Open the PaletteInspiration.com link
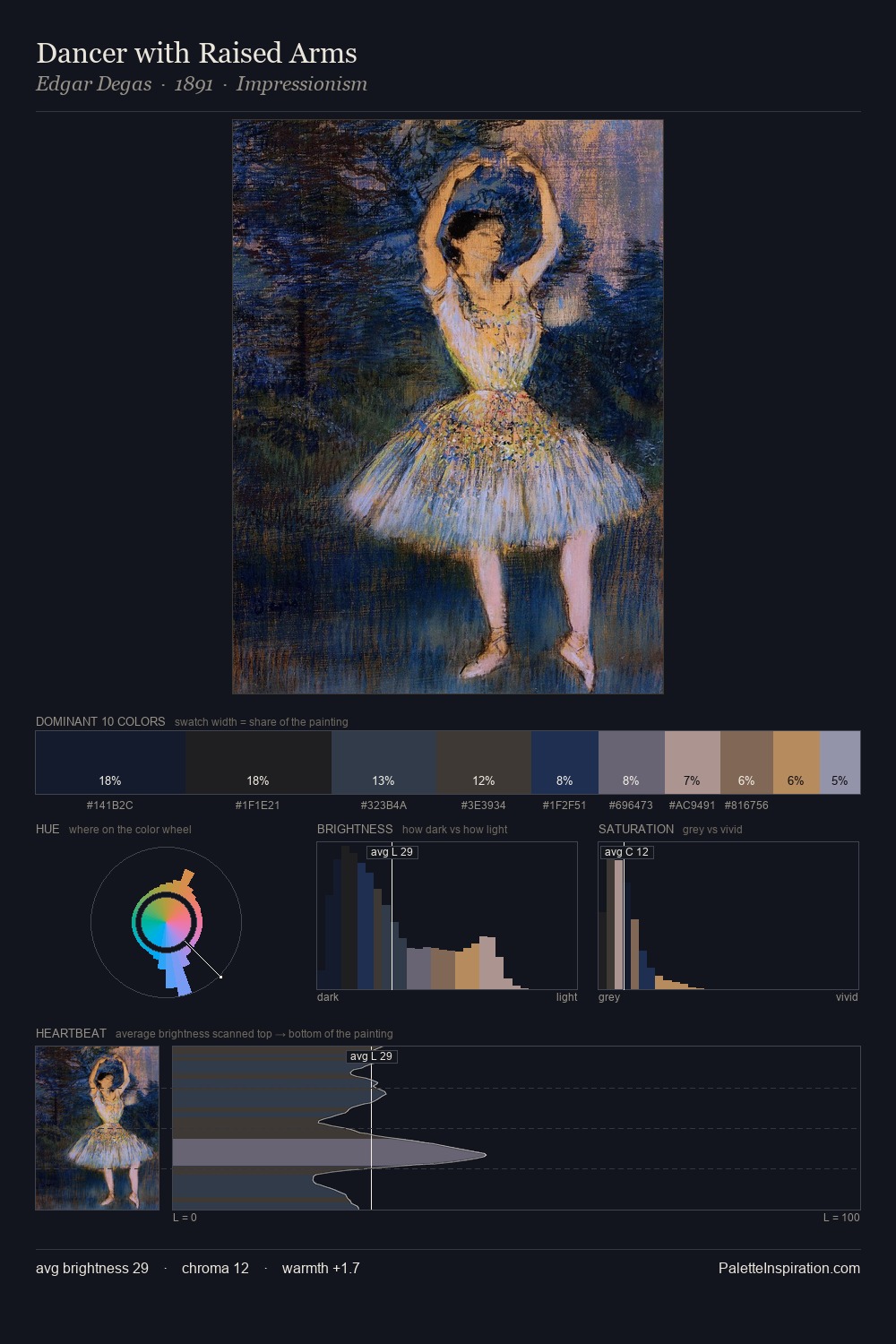 (789, 1268)
